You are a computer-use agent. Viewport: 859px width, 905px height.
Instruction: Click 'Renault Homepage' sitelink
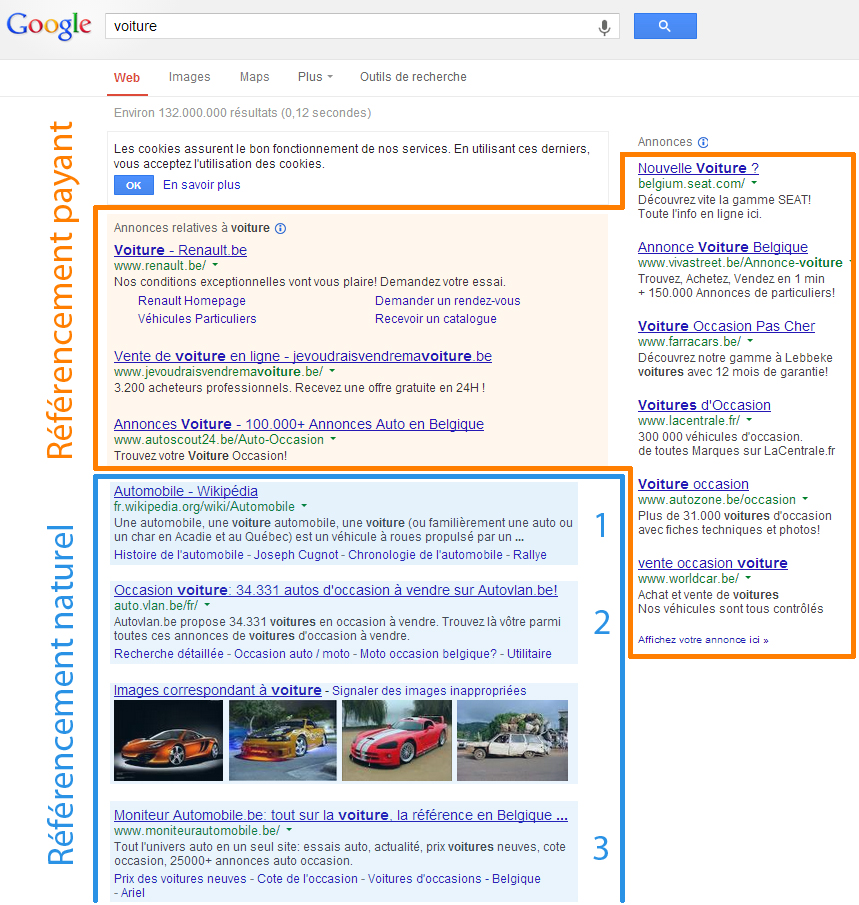[192, 301]
